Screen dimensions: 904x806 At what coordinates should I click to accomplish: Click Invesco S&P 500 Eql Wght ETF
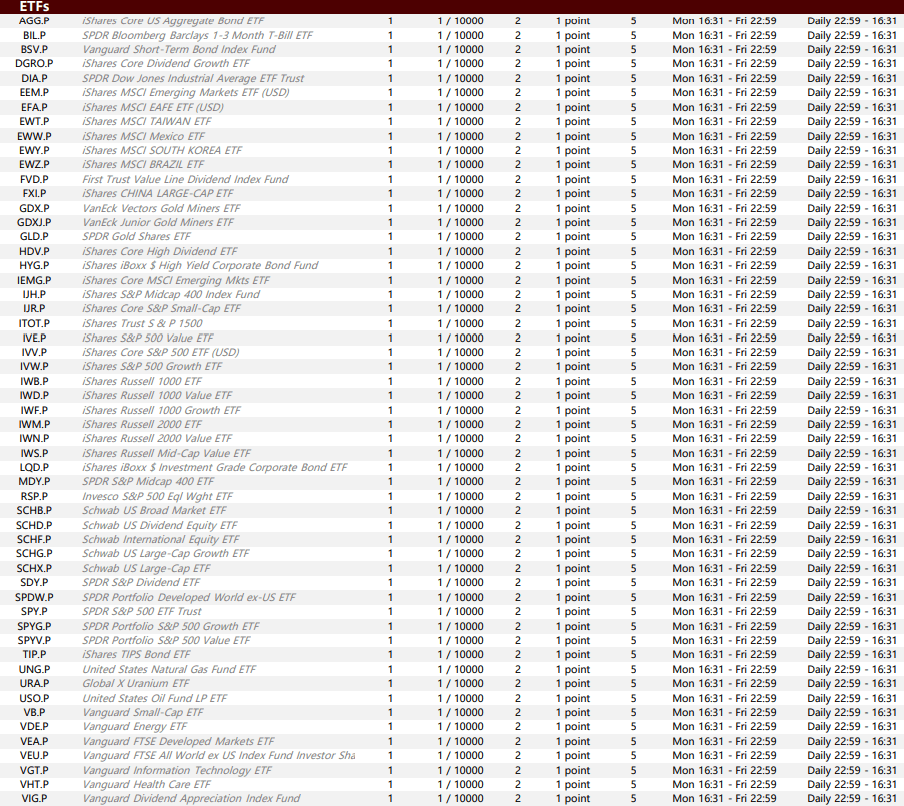[x=157, y=496]
